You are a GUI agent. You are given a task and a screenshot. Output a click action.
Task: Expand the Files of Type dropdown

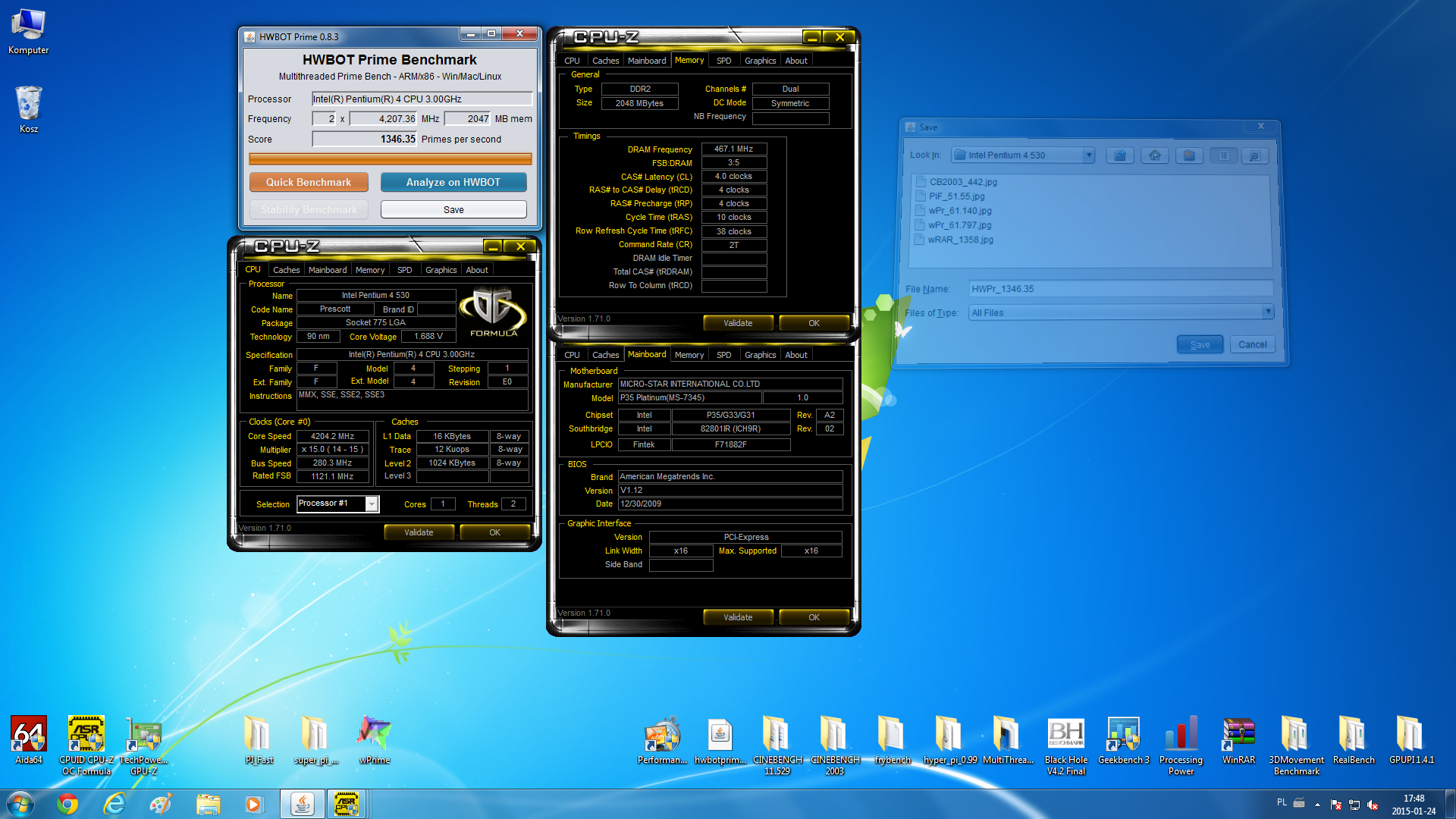pyautogui.click(x=1267, y=312)
